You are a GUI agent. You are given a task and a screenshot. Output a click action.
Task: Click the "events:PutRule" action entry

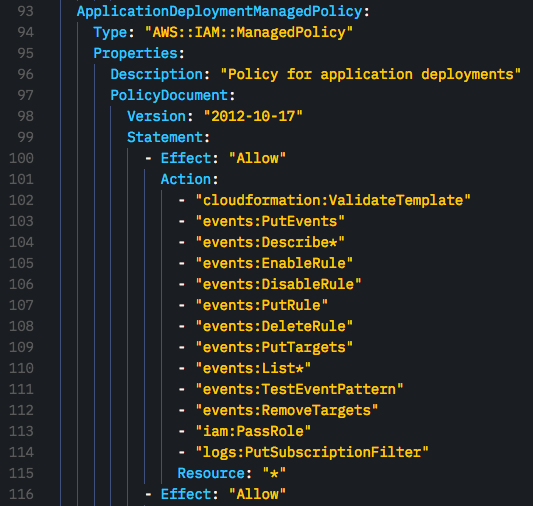click(x=261, y=306)
